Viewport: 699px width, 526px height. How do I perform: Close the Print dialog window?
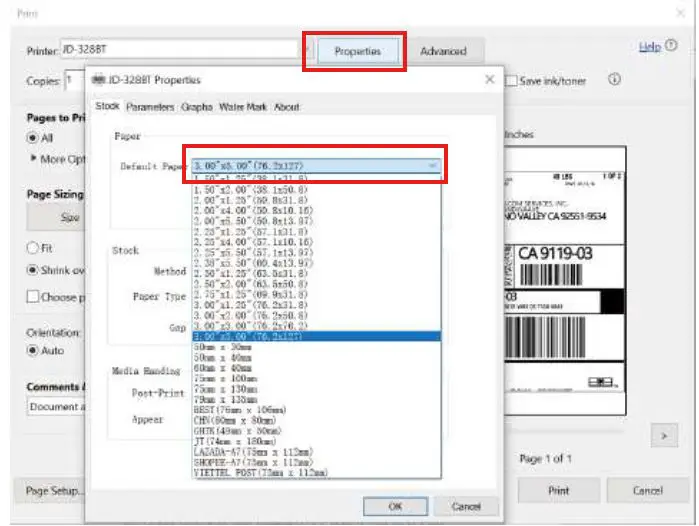pos(681,13)
